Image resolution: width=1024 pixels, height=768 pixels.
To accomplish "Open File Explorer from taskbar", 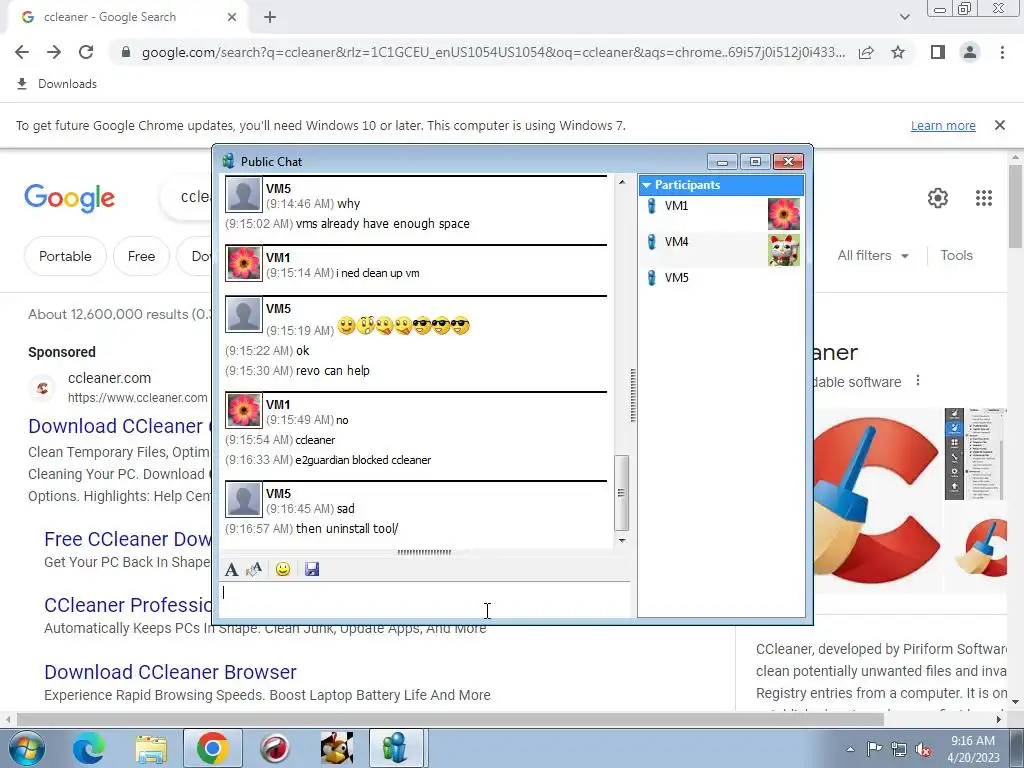I will click(x=152, y=748).
